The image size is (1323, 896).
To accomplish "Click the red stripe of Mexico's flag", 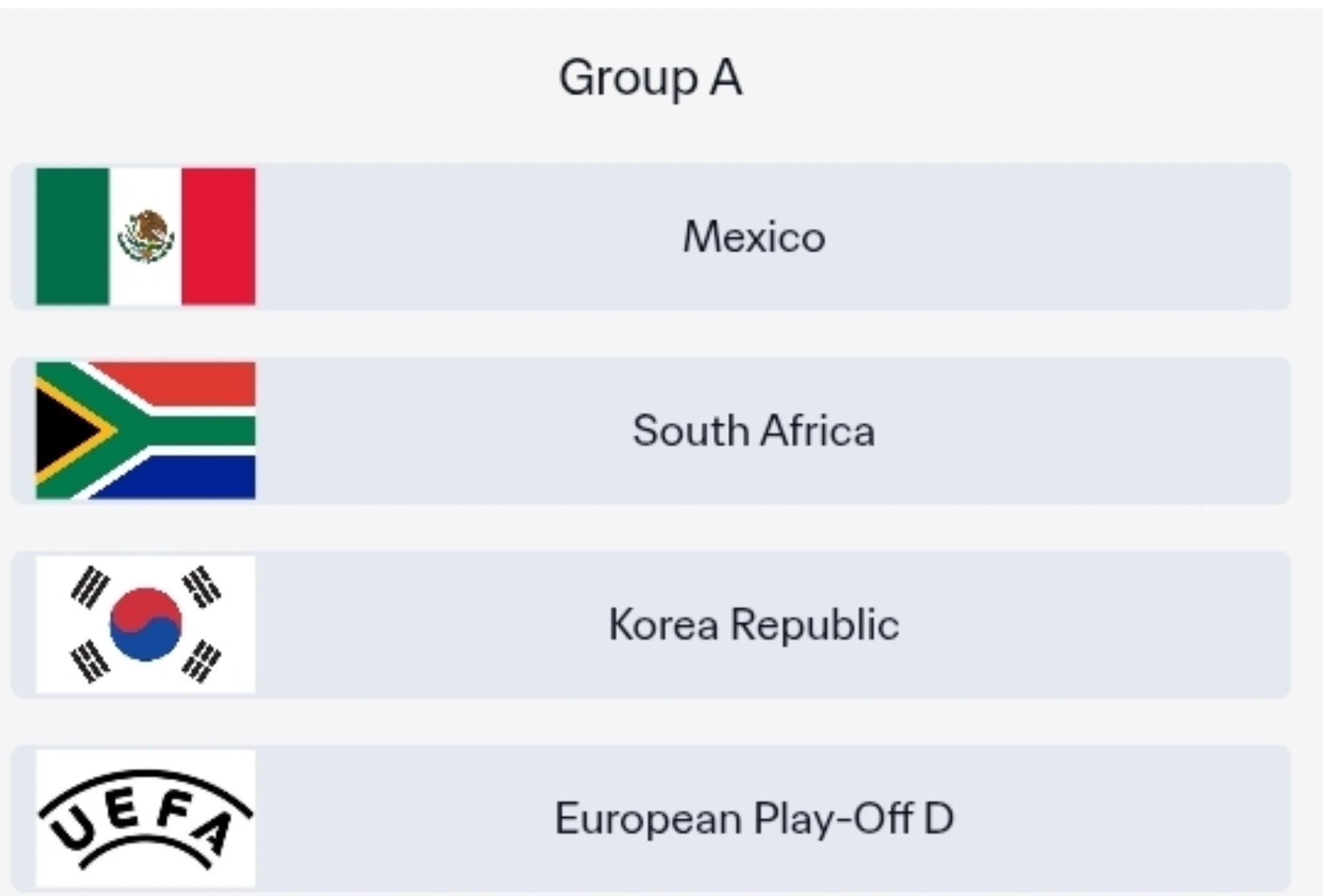I will click(x=218, y=236).
